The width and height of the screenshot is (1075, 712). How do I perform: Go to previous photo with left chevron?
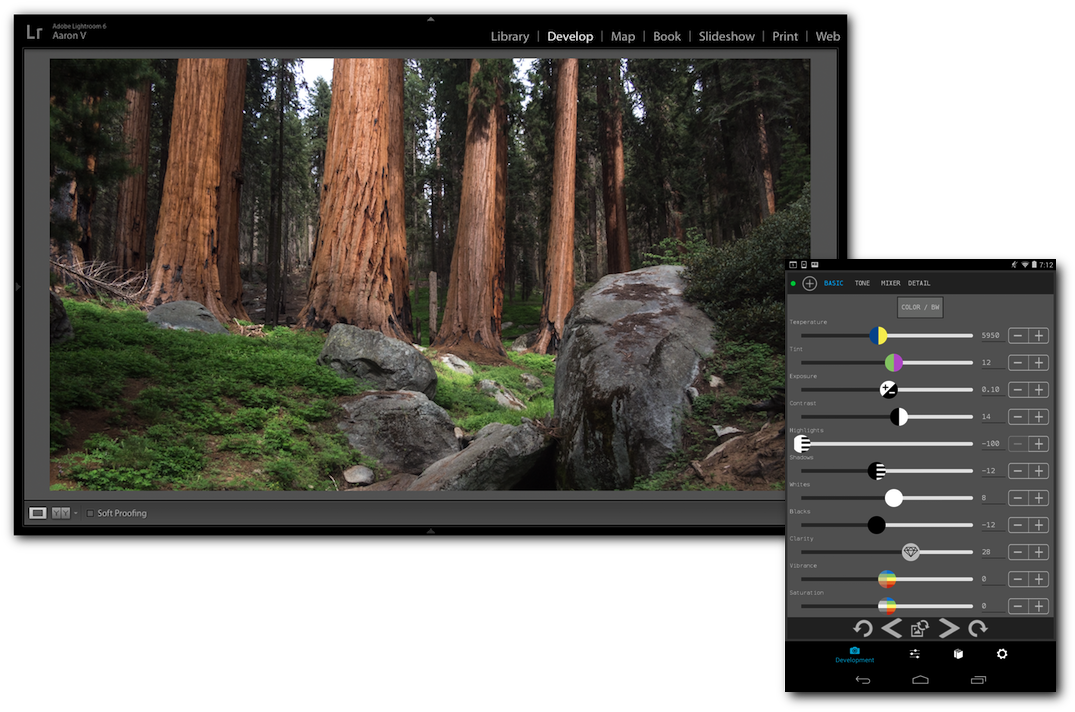(891, 628)
